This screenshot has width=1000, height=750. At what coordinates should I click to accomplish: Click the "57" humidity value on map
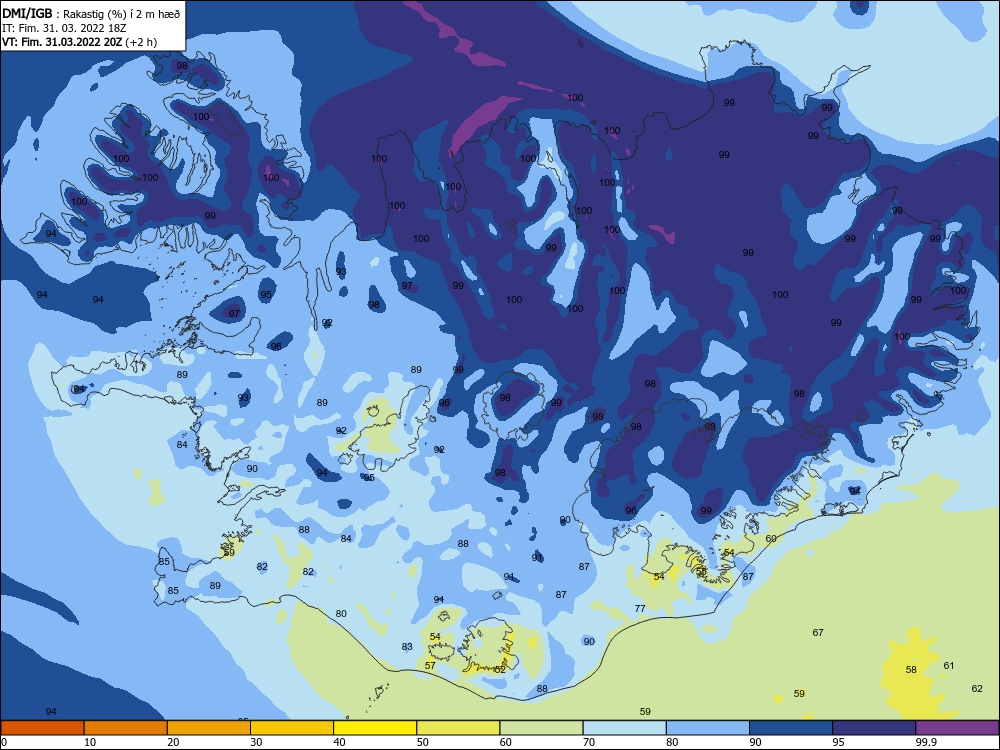pos(430,666)
